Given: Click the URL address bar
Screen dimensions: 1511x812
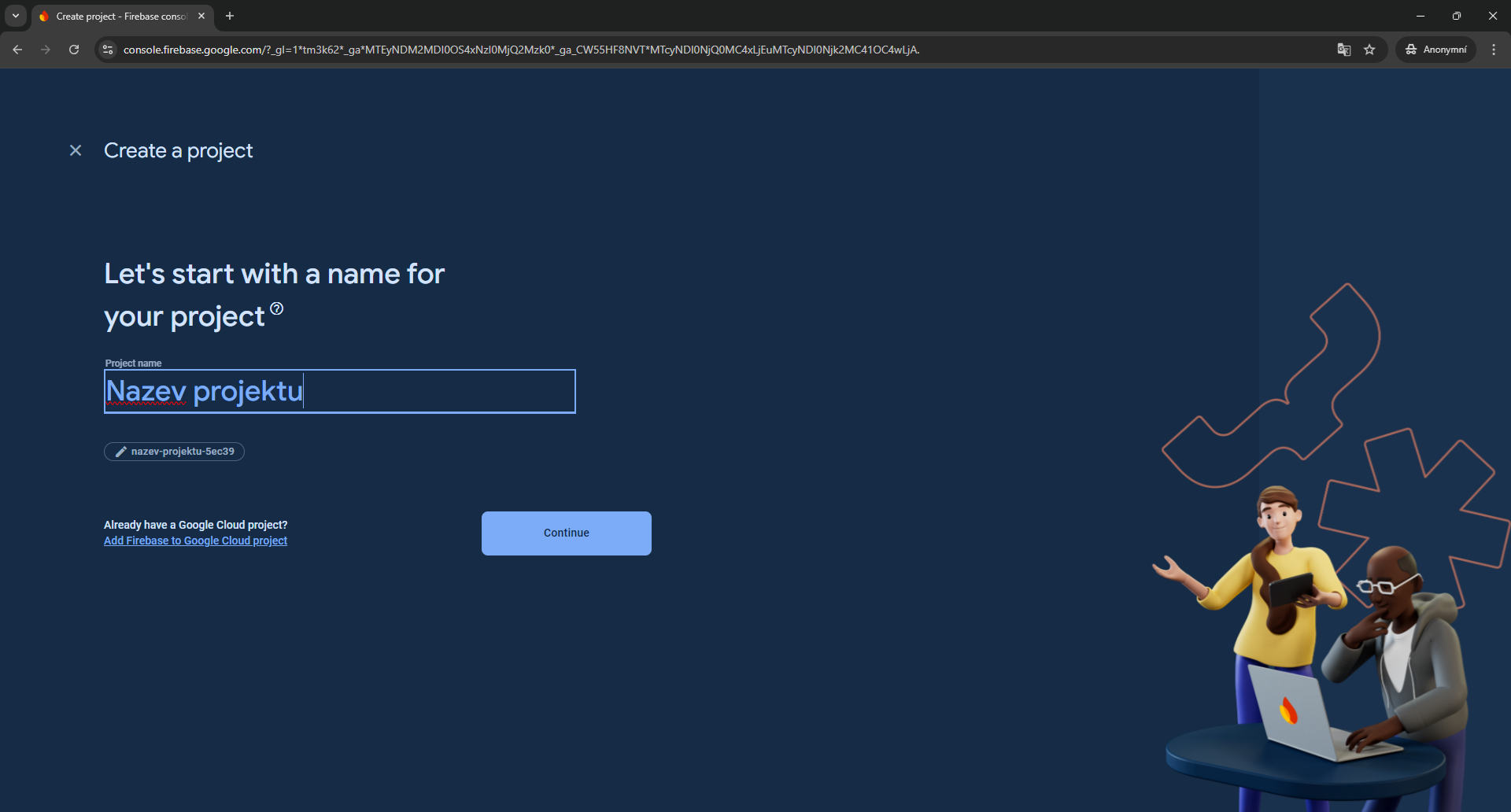Looking at the screenshot, I should point(708,50).
